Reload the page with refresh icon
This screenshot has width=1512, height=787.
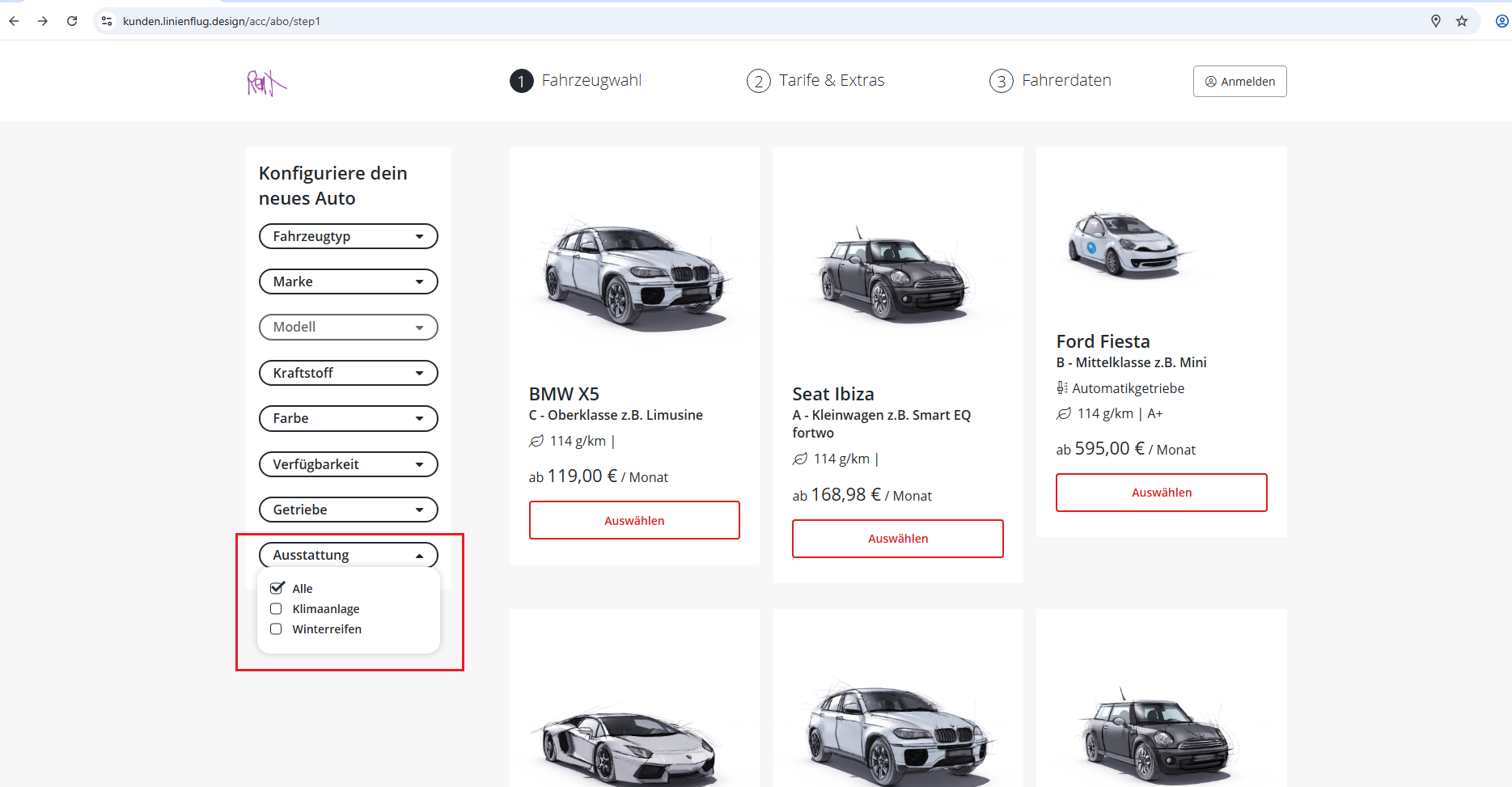tap(72, 21)
